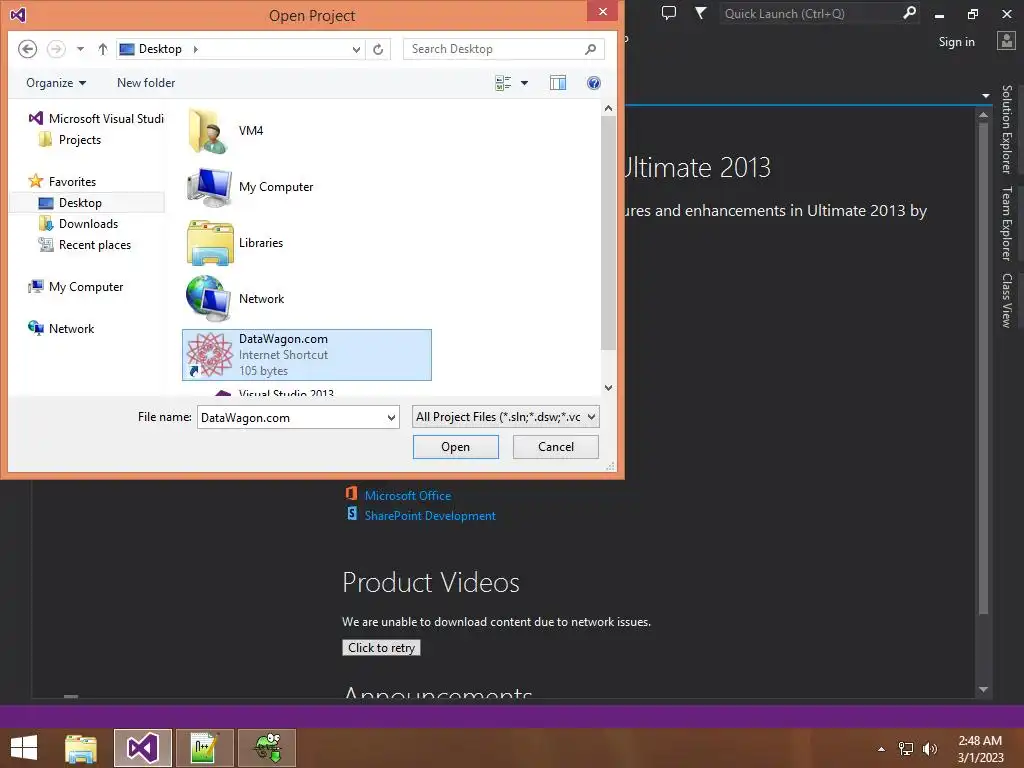The width and height of the screenshot is (1024, 768).
Task: Close the Open Project dialog
Action: pos(602,12)
